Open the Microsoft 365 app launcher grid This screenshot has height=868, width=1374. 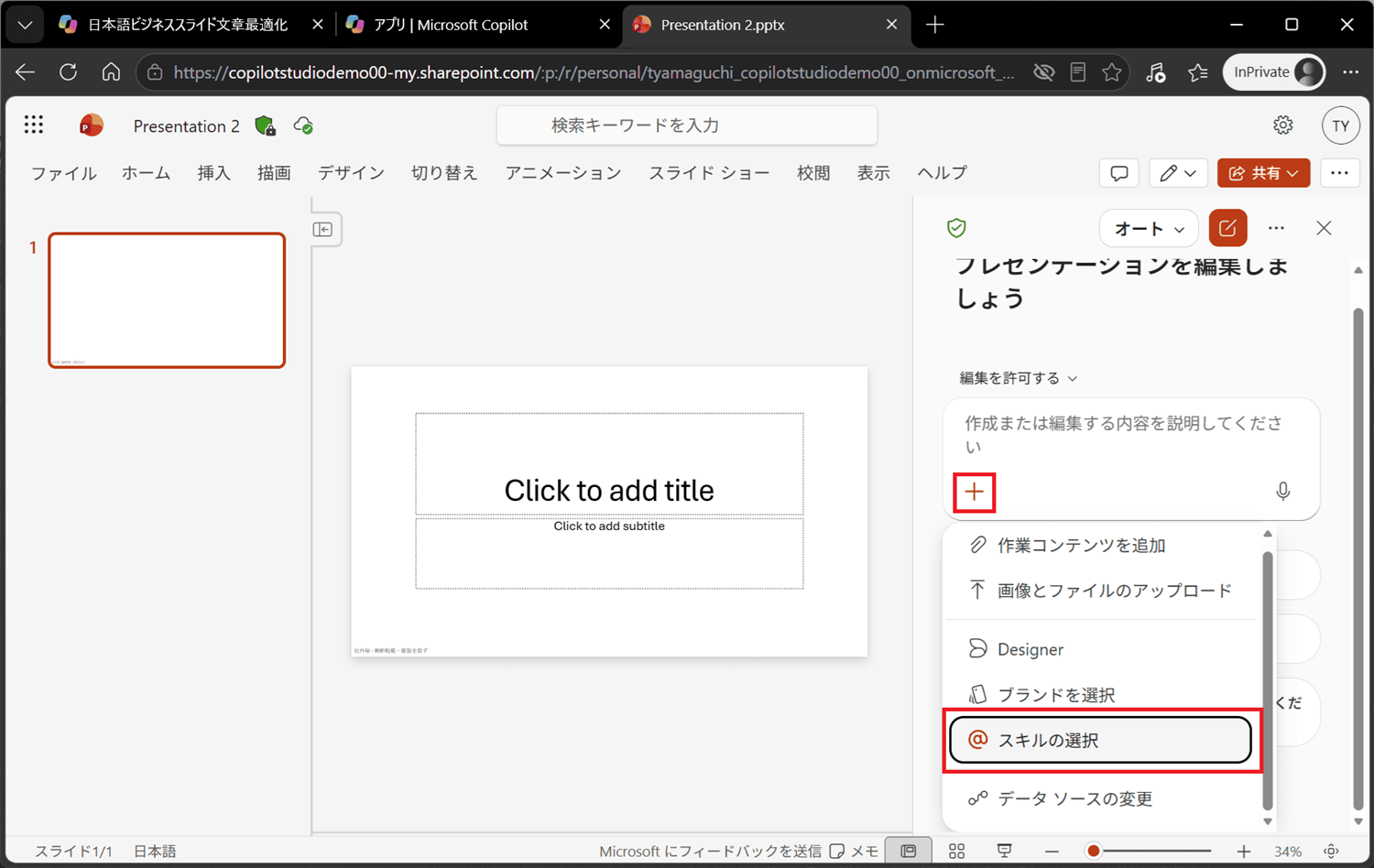click(x=34, y=125)
